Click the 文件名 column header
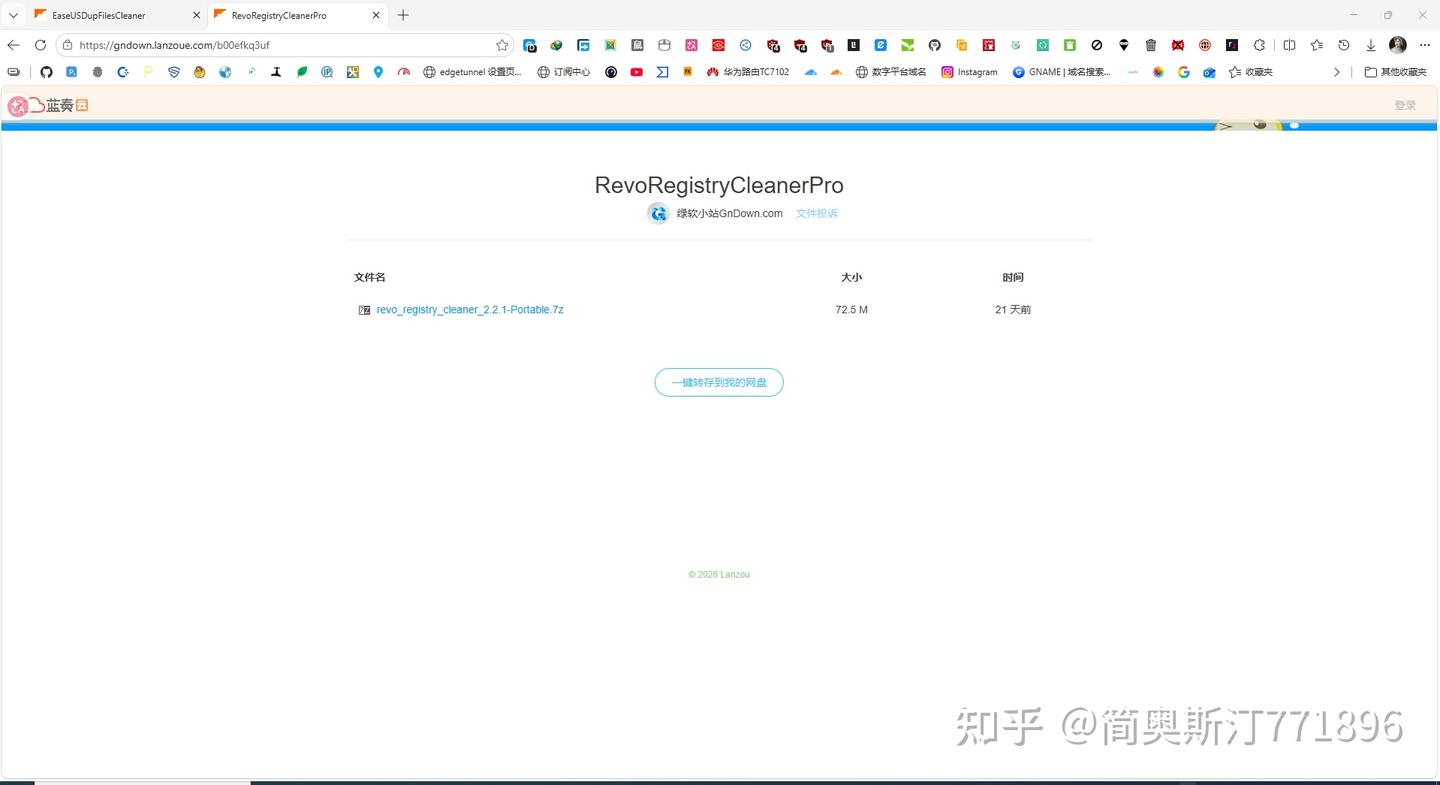Screen dimensions: 1440x785 (x=370, y=277)
